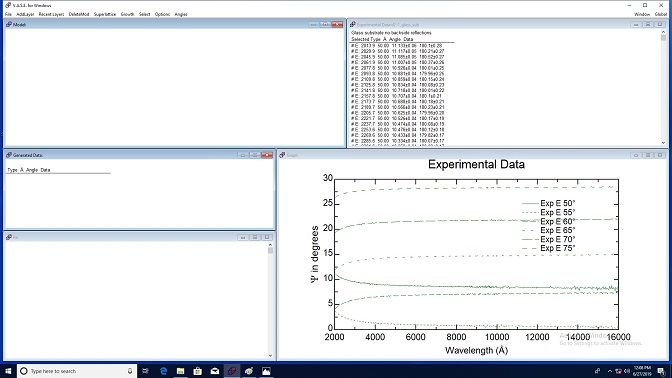Open the Global menu
This screenshot has width=672, height=378.
point(660,14)
